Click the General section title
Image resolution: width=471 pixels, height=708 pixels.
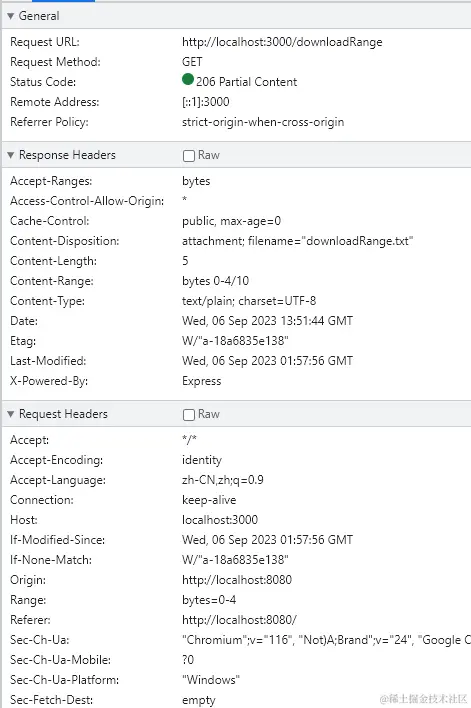[x=39, y=16]
